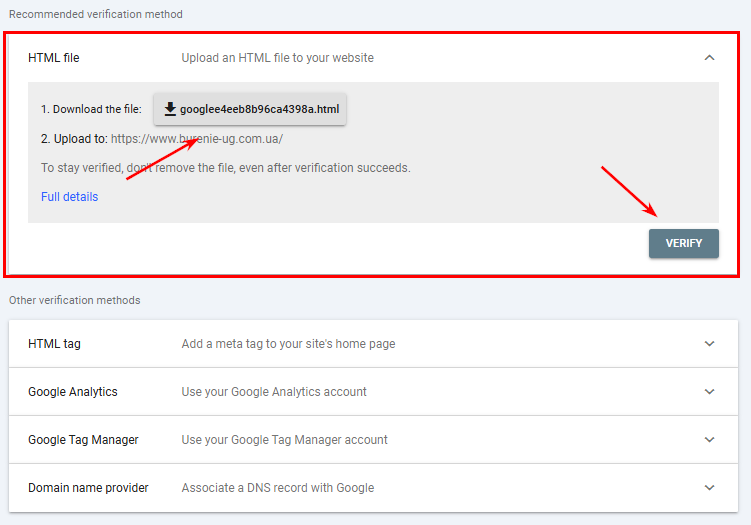Click the download icon beside googlee4eeb8b96ca4398a.html
Screen dimensions: 751x525
(x=170, y=109)
